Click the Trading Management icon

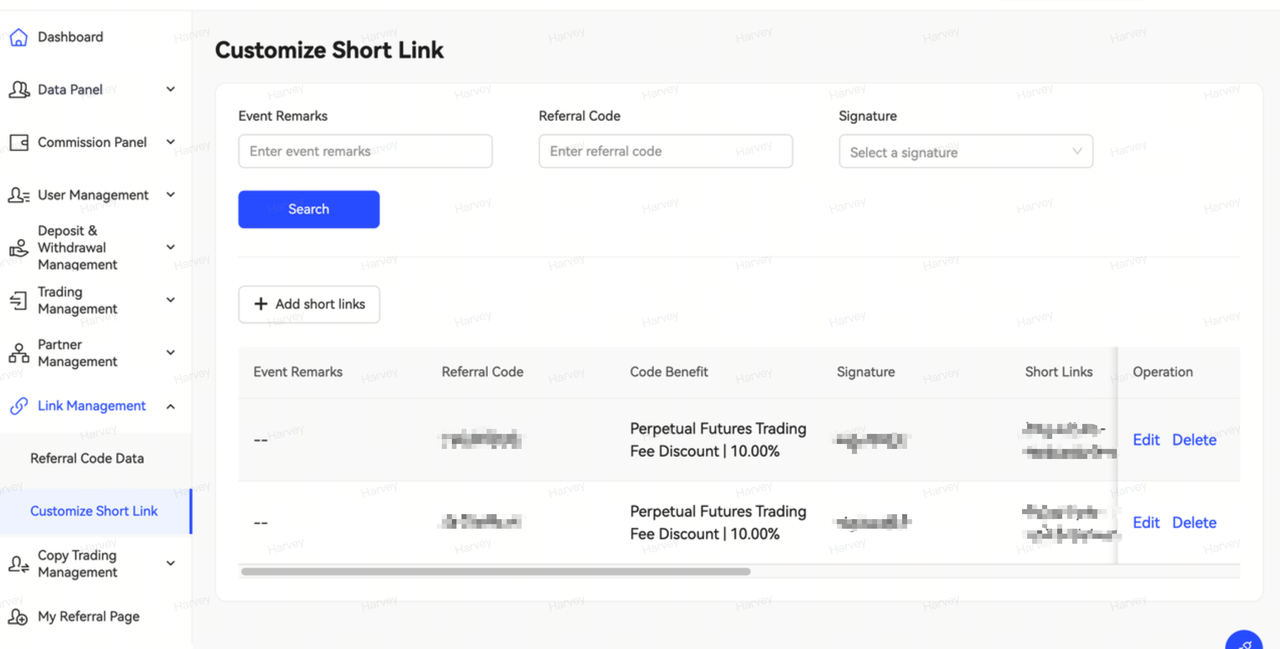(18, 301)
